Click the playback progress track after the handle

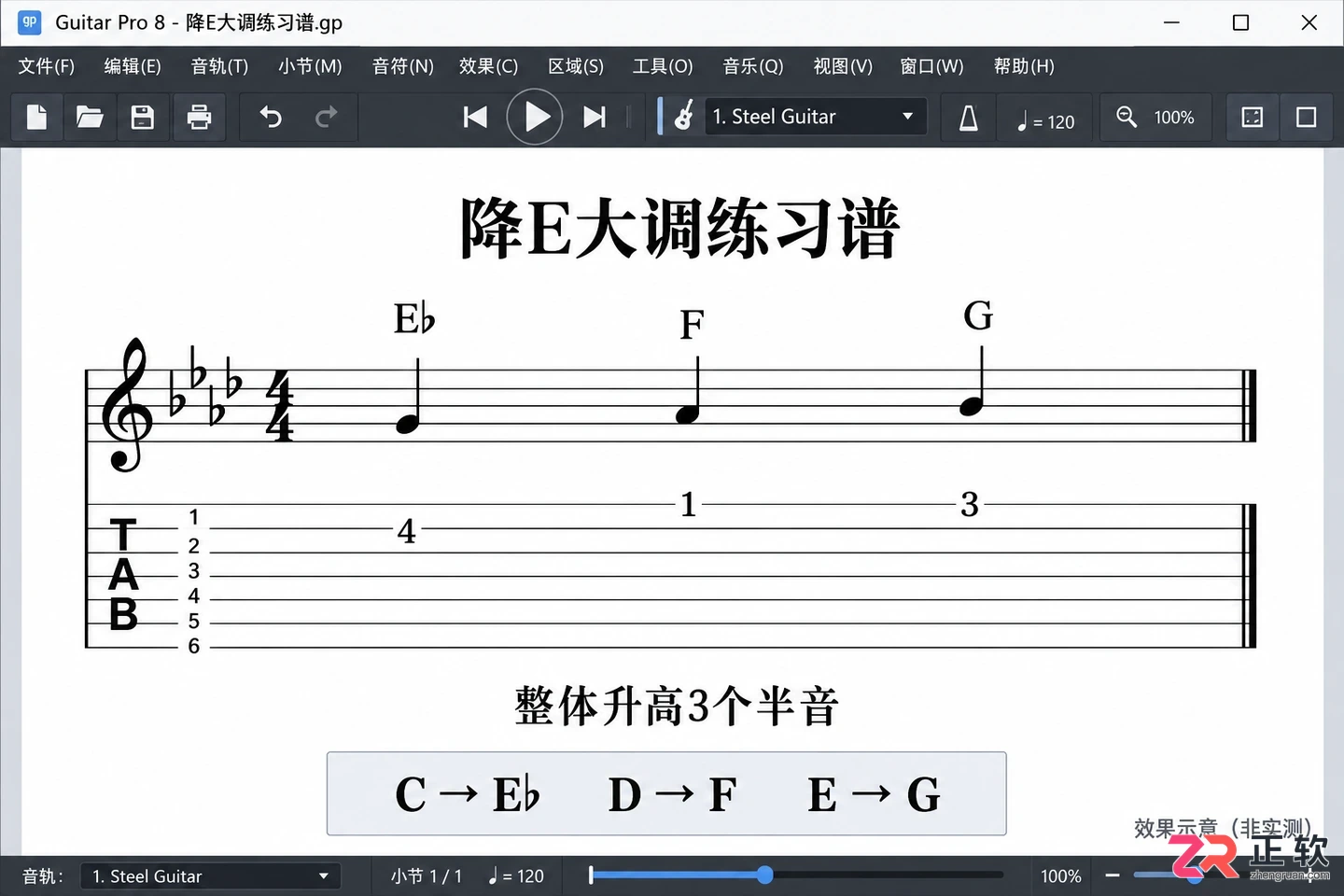887,875
